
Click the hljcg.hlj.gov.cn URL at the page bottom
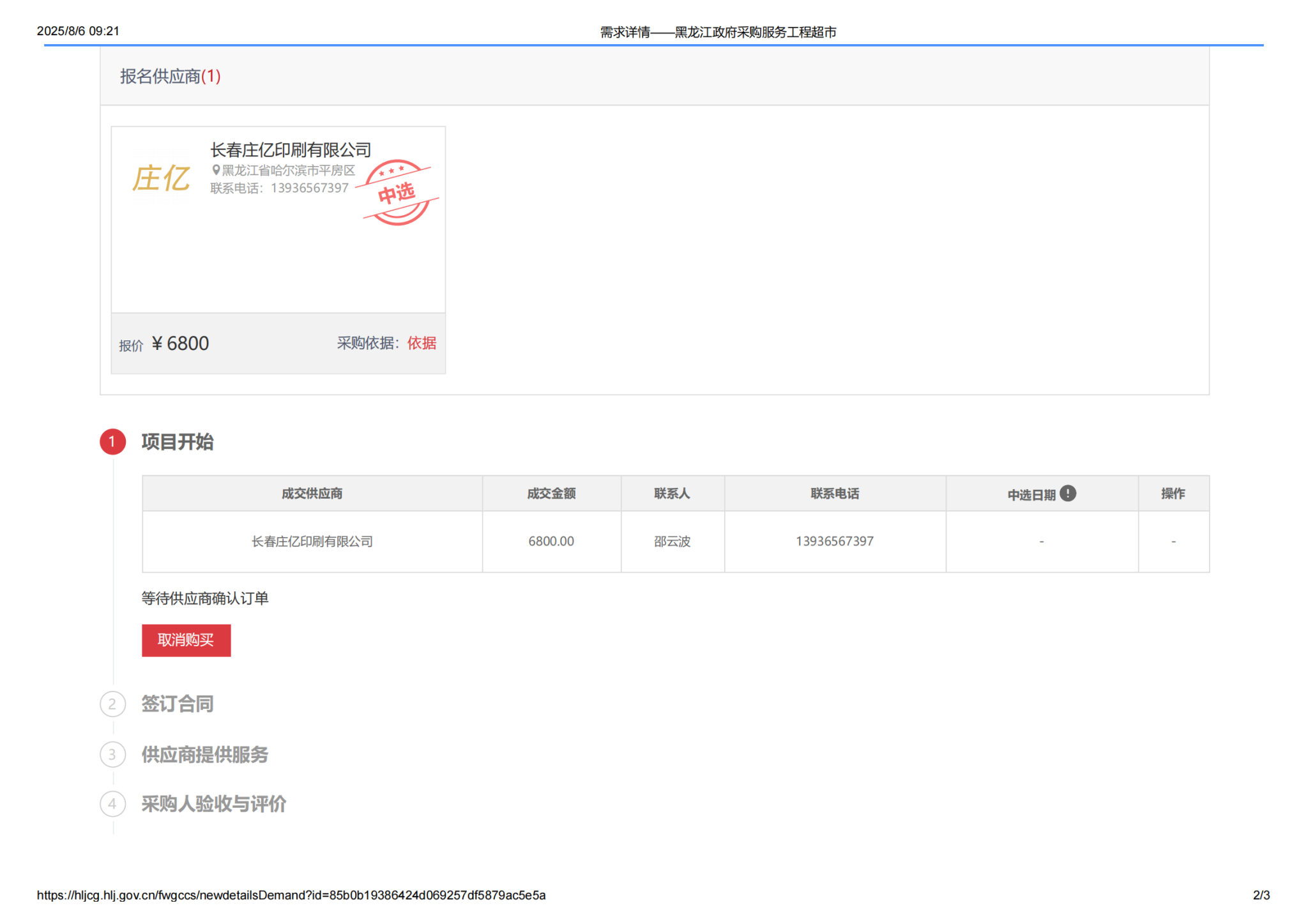pyautogui.click(x=291, y=895)
